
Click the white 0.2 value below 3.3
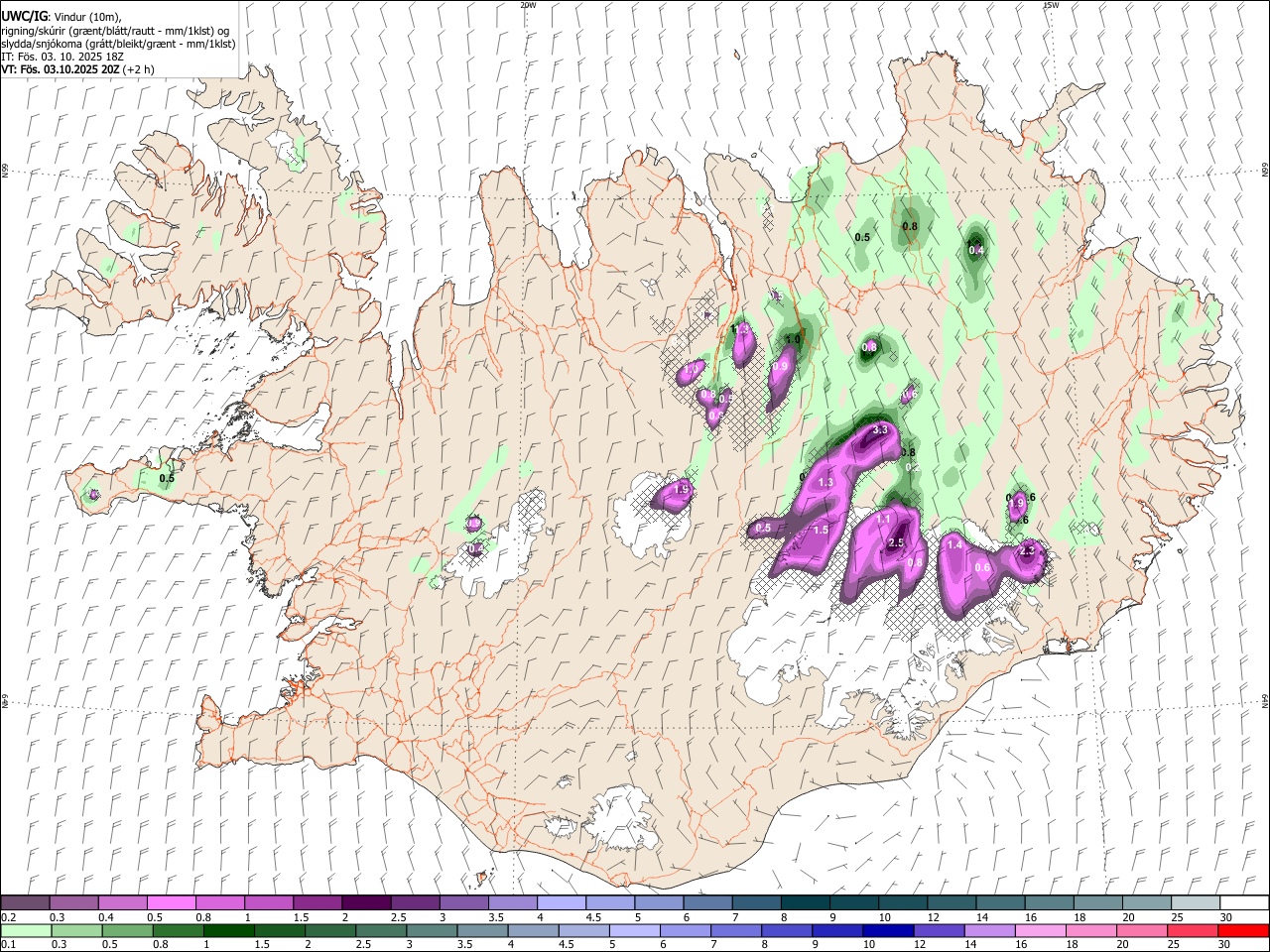coord(913,466)
